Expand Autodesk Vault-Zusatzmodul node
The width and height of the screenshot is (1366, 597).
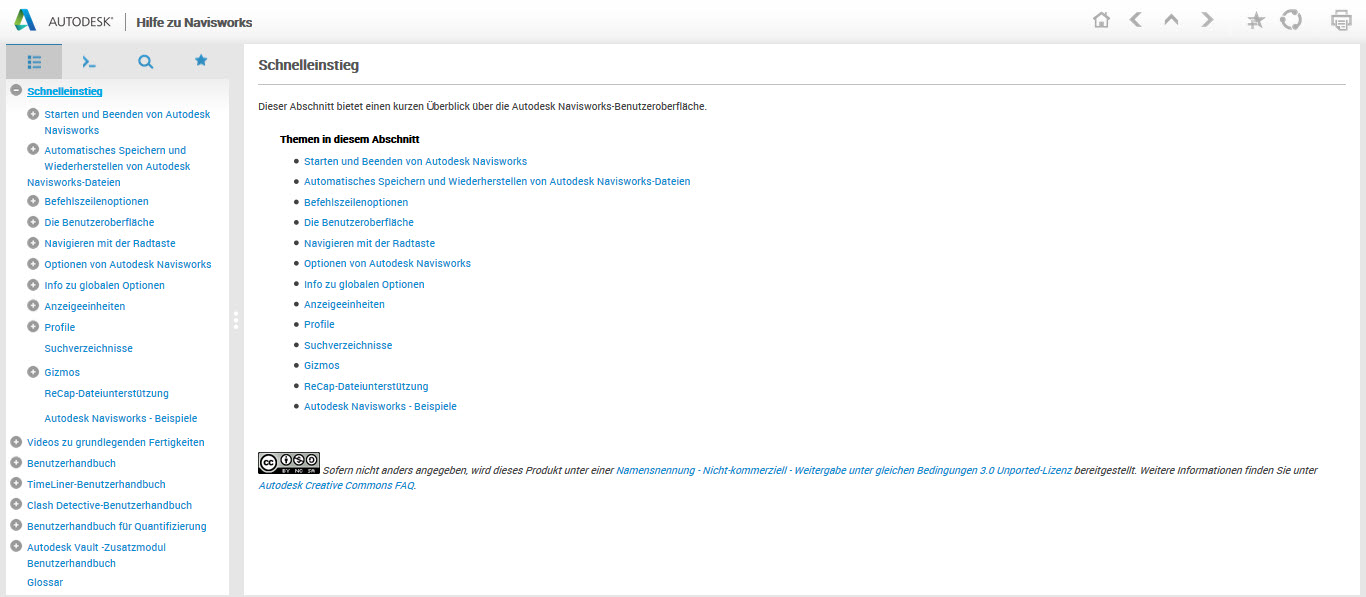tap(16, 547)
